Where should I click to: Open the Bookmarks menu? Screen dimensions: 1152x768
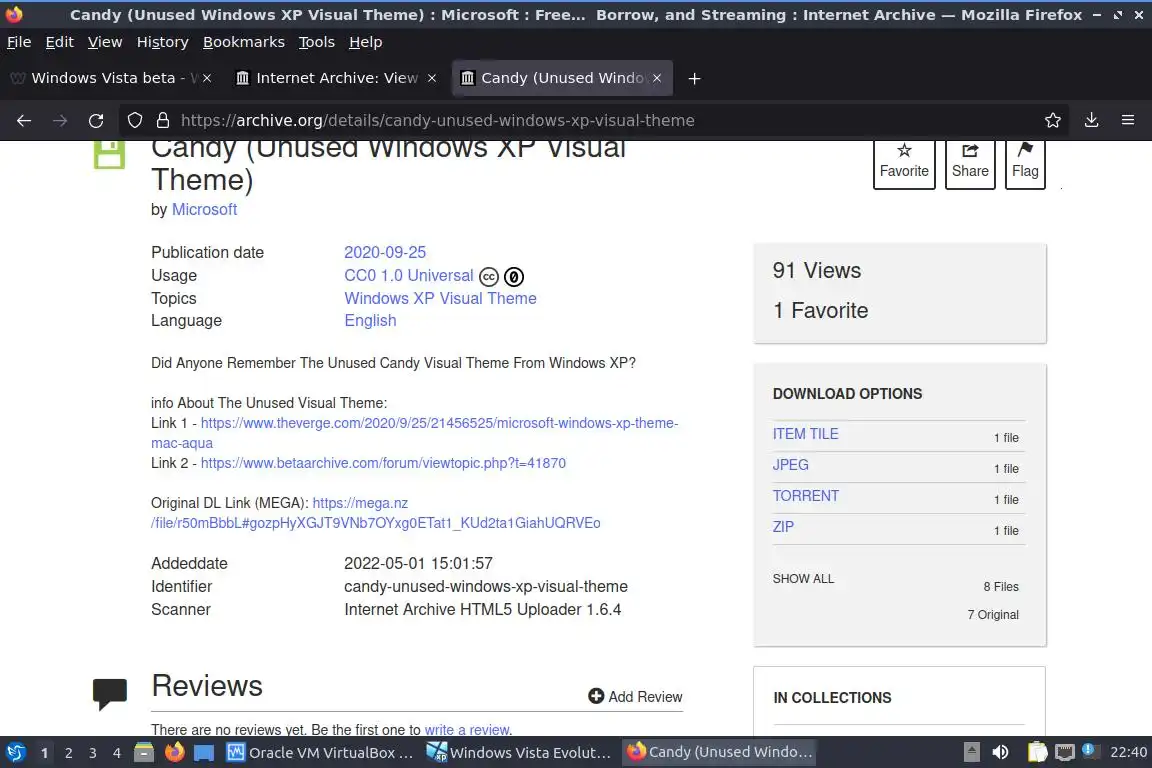(243, 43)
